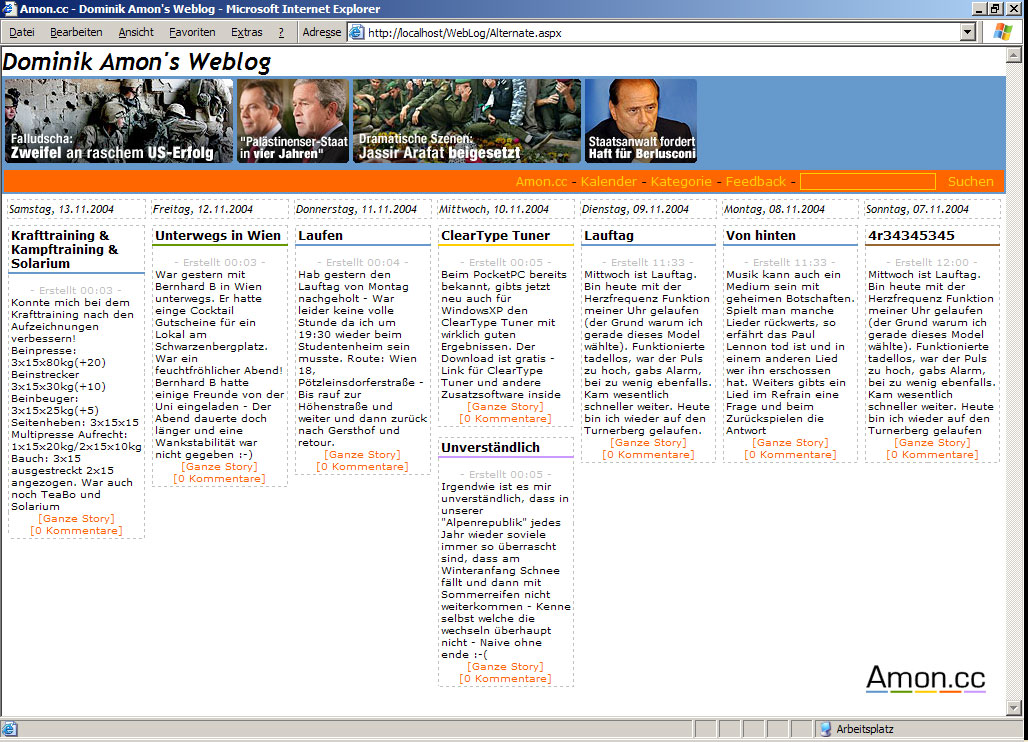Click the Sonntag, 07.11.2004 date header

point(917,209)
